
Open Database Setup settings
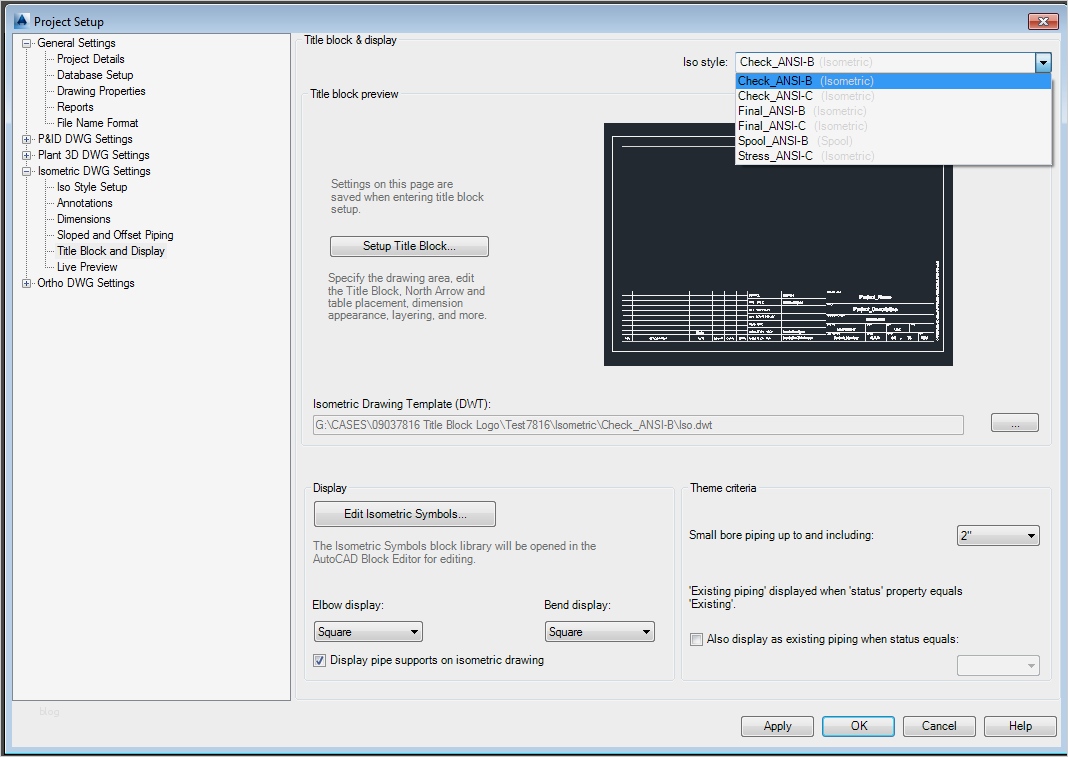95,75
